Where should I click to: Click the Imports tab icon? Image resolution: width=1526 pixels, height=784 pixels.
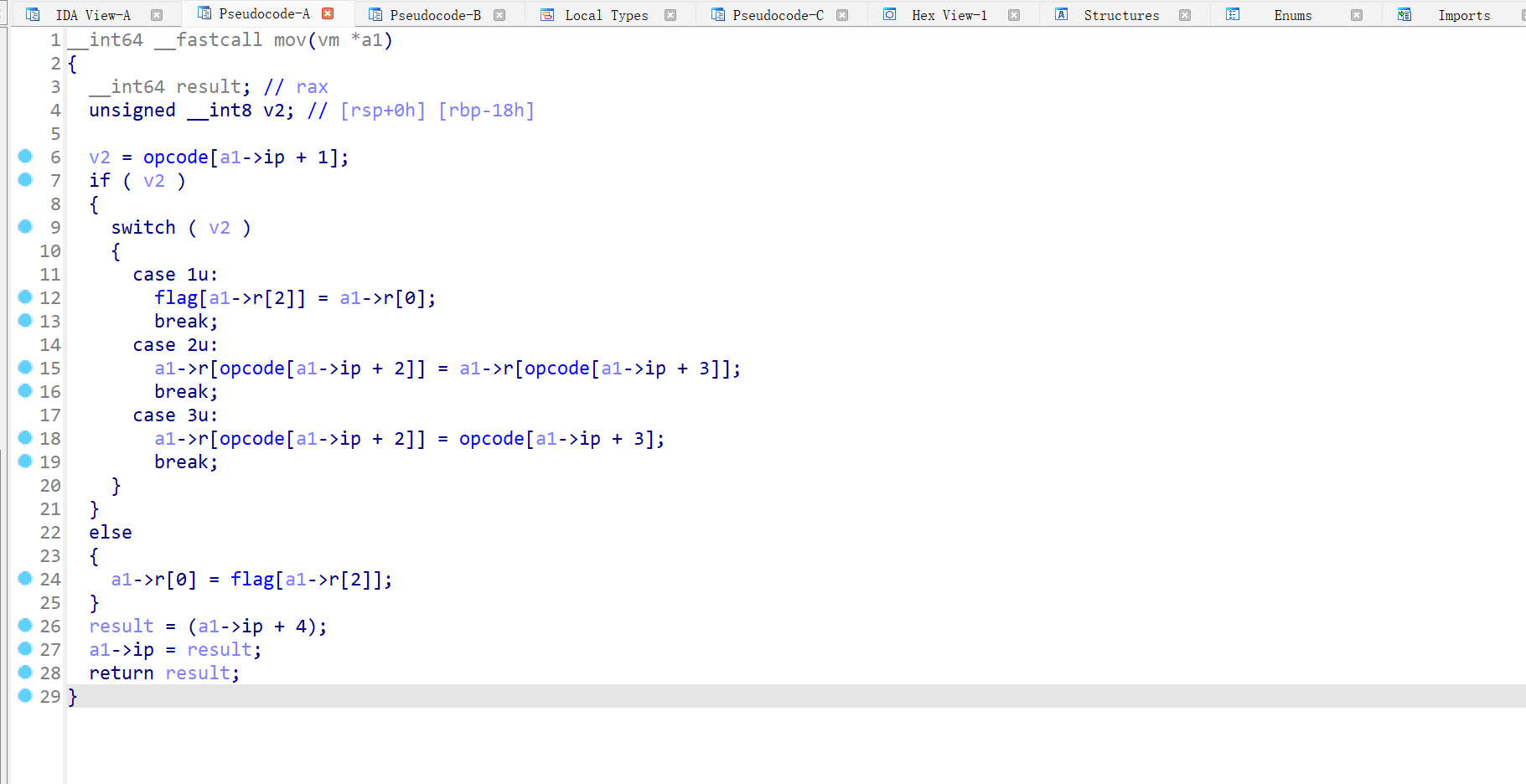1404,14
